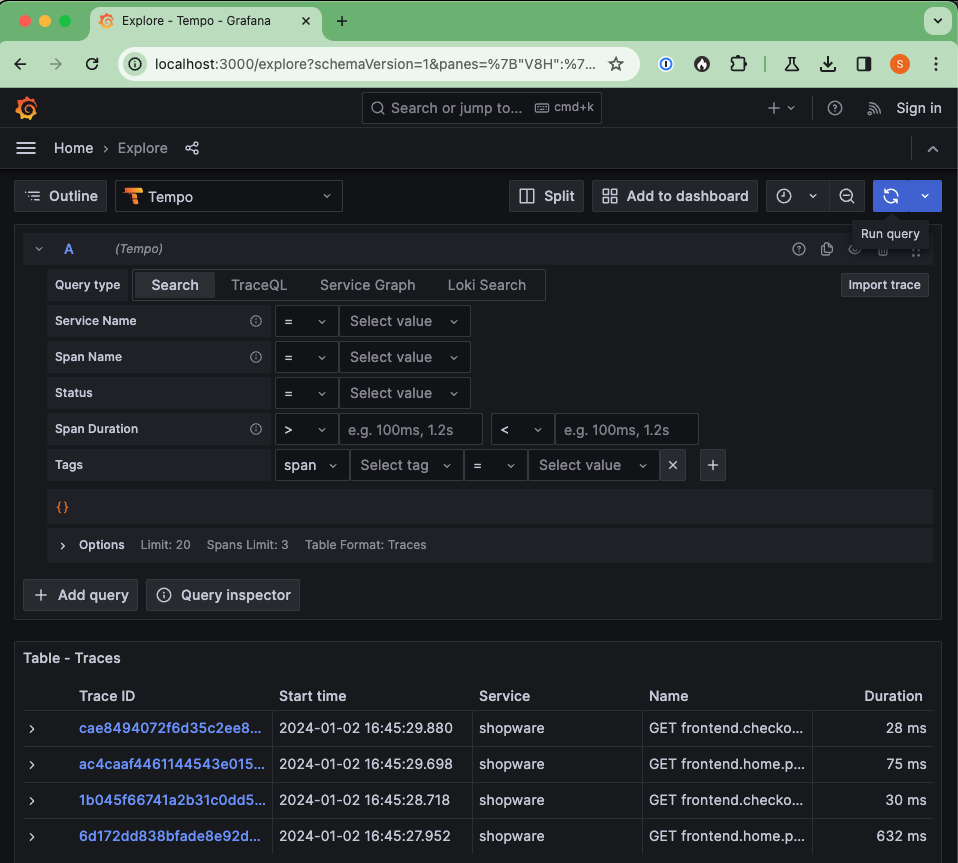Select the Service Graph query type
The width and height of the screenshot is (958, 863).
[367, 285]
